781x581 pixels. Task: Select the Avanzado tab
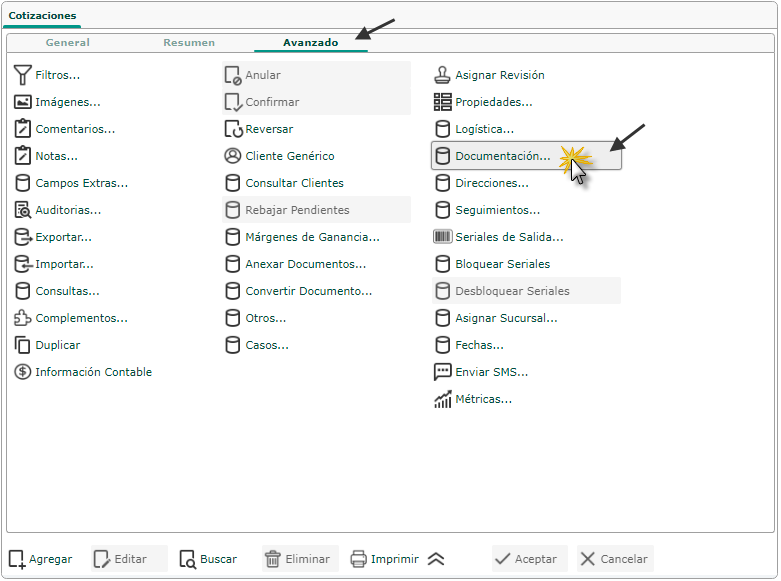(x=311, y=43)
